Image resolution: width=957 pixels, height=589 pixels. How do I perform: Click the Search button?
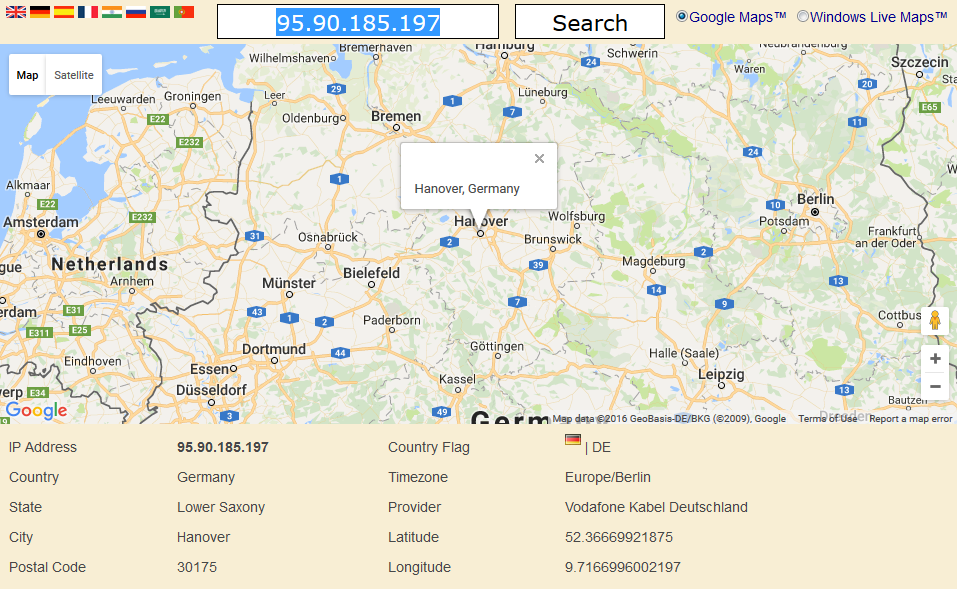(590, 22)
